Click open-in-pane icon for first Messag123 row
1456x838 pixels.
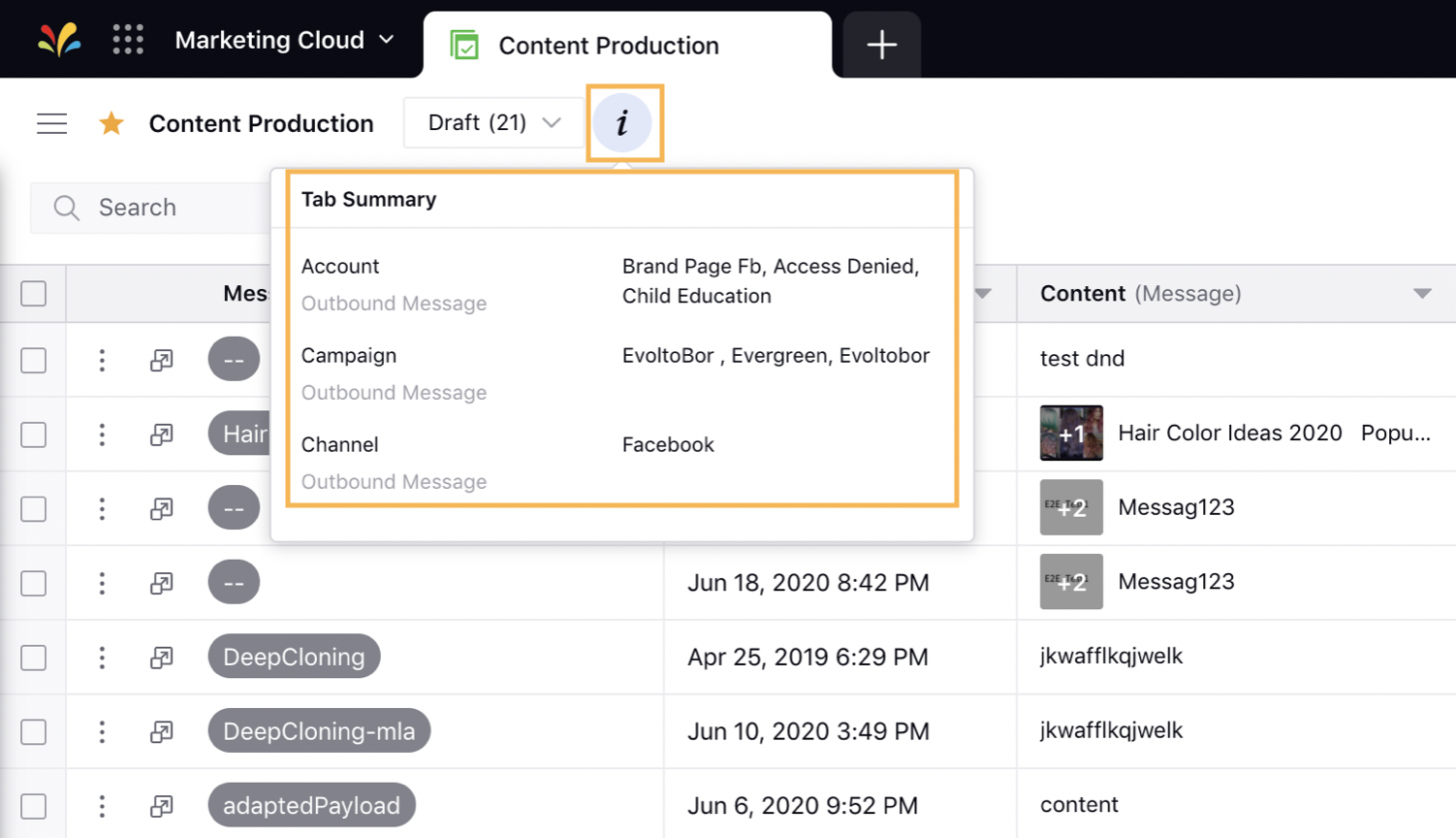162,508
